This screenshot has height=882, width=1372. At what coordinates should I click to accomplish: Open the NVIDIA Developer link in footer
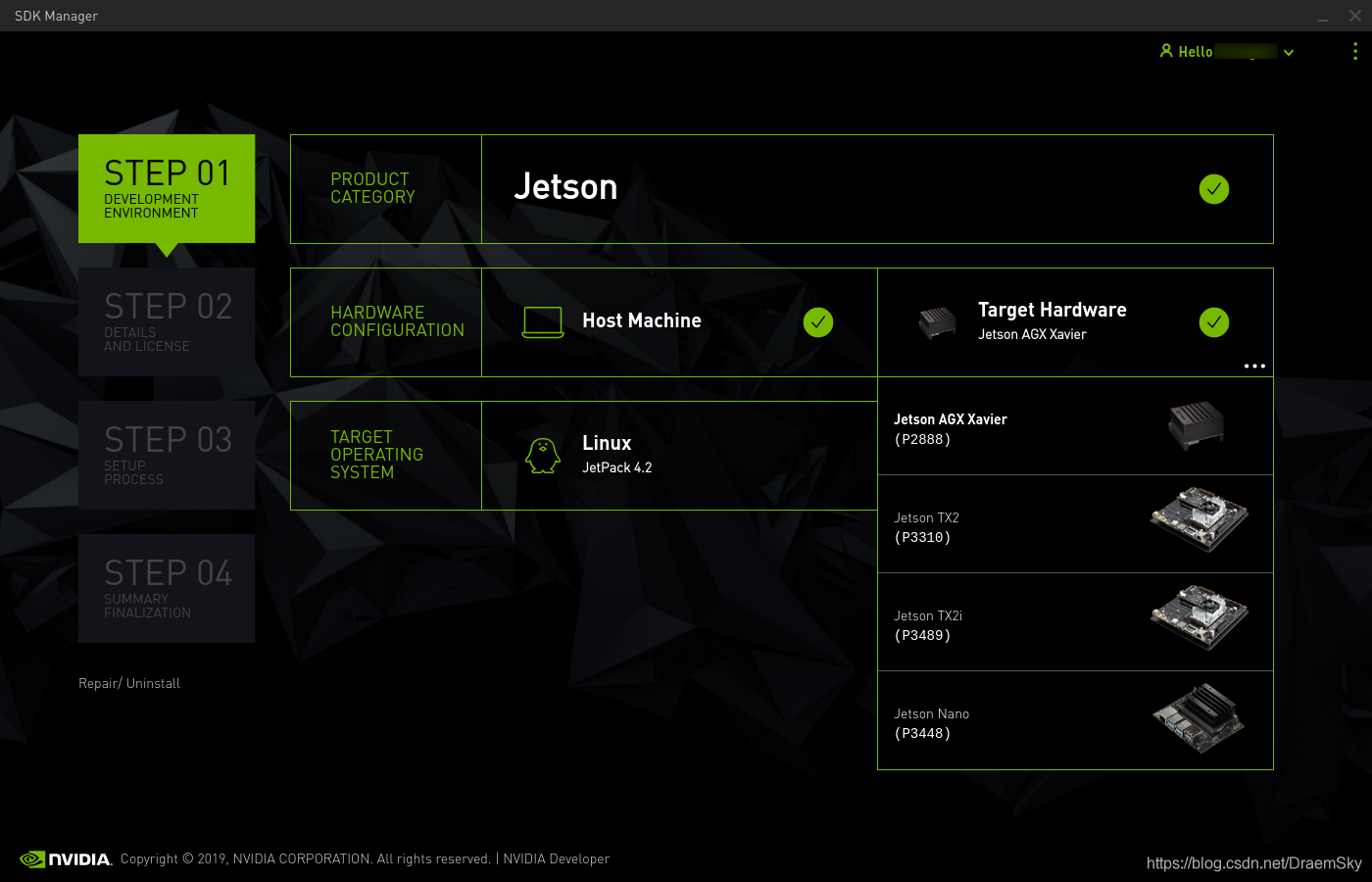tap(556, 858)
